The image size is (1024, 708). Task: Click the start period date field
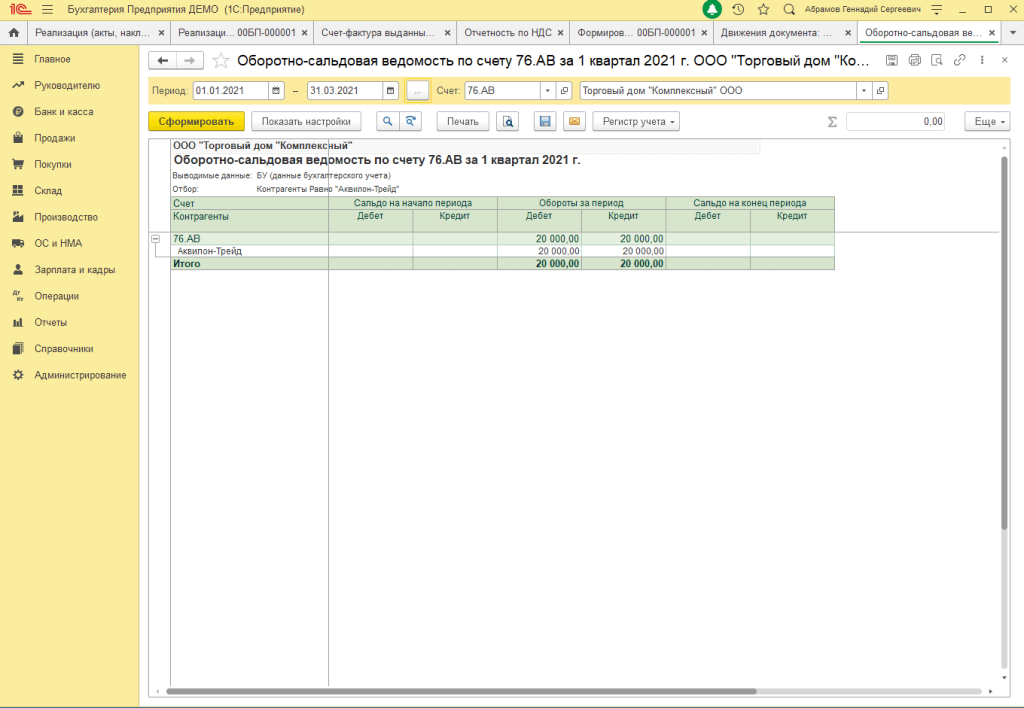[x=231, y=91]
